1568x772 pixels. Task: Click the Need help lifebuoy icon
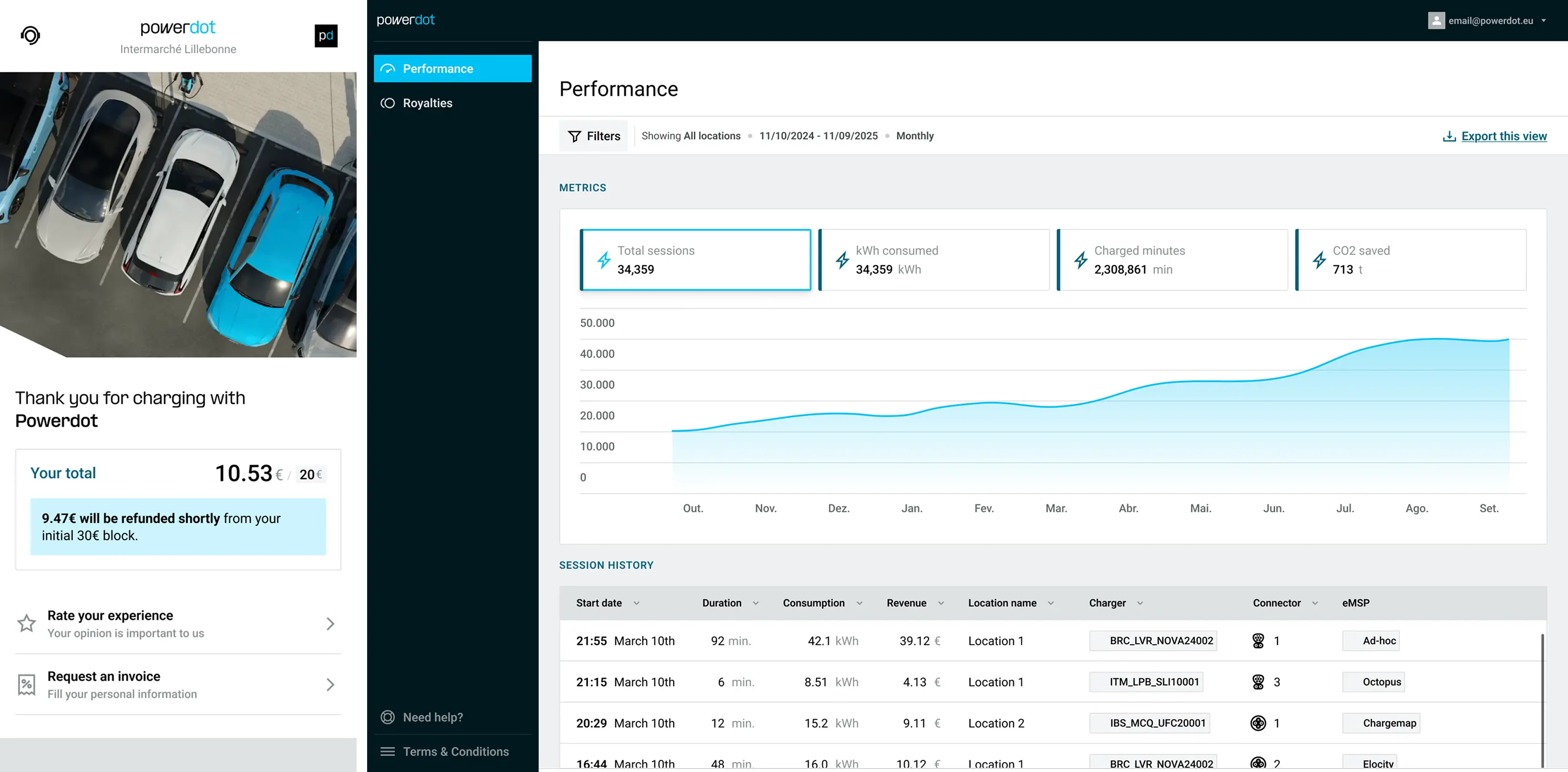tap(388, 717)
